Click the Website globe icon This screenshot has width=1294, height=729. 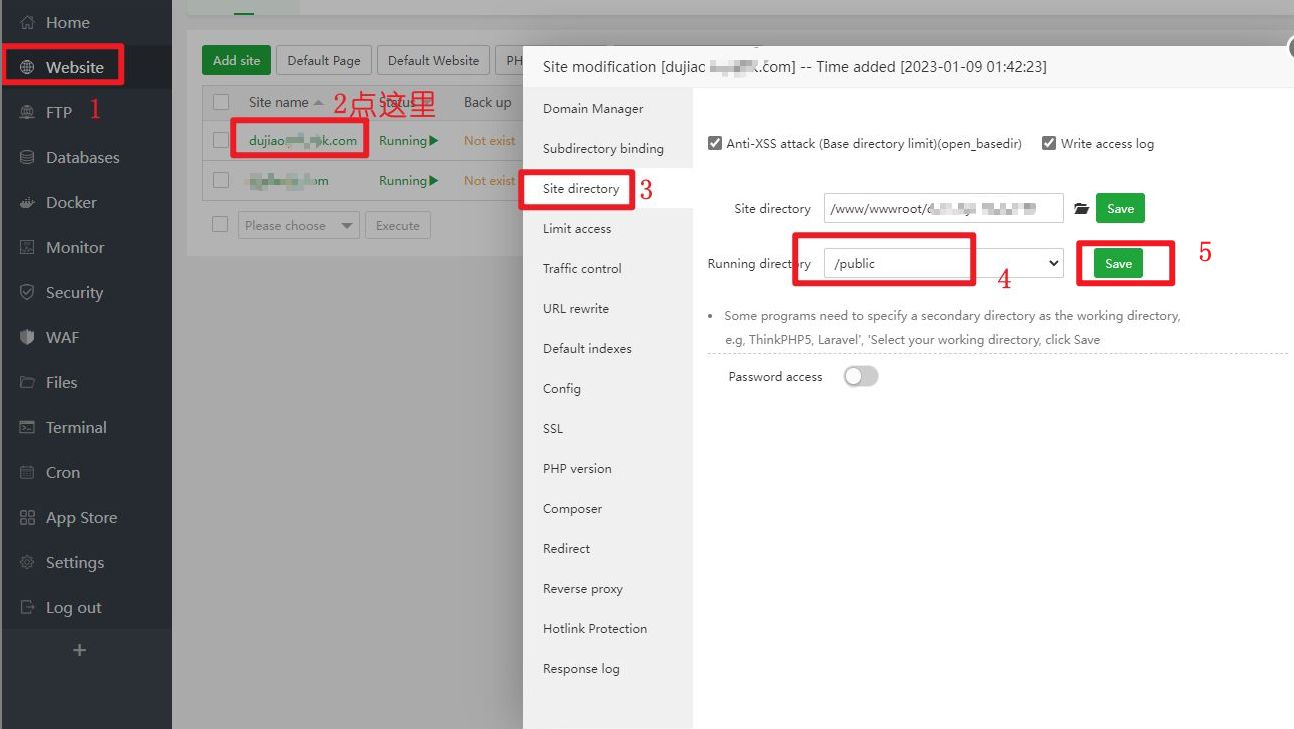27,67
